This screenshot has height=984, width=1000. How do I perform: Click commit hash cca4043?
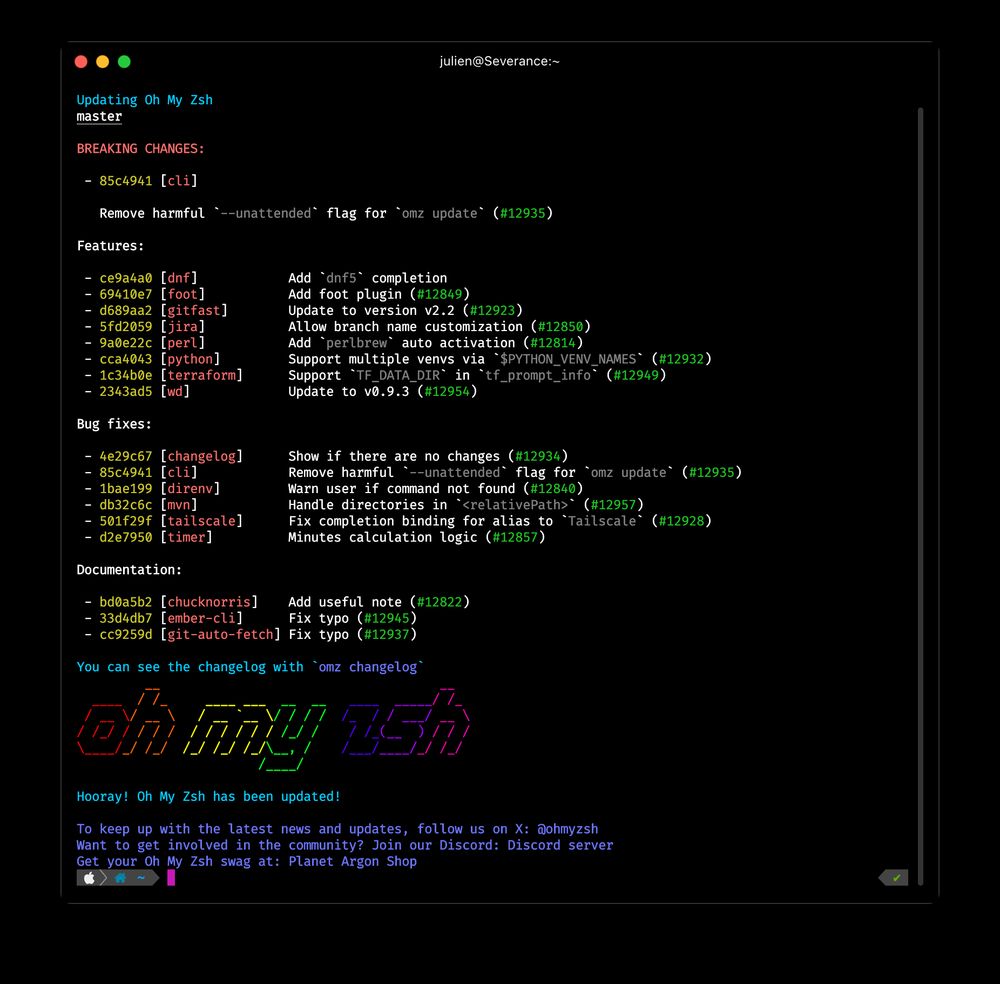pos(126,359)
